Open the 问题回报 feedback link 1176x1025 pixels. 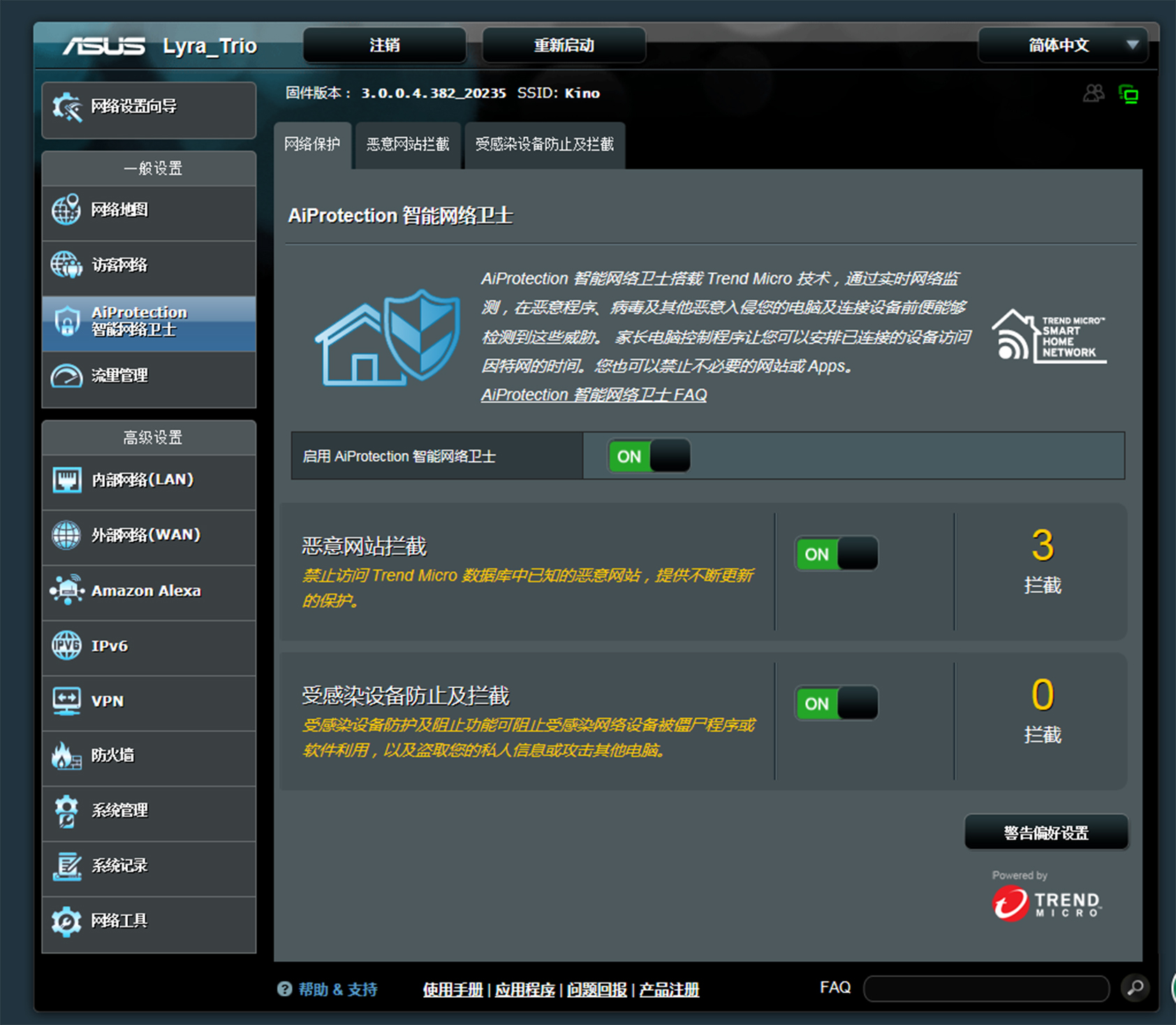click(597, 989)
